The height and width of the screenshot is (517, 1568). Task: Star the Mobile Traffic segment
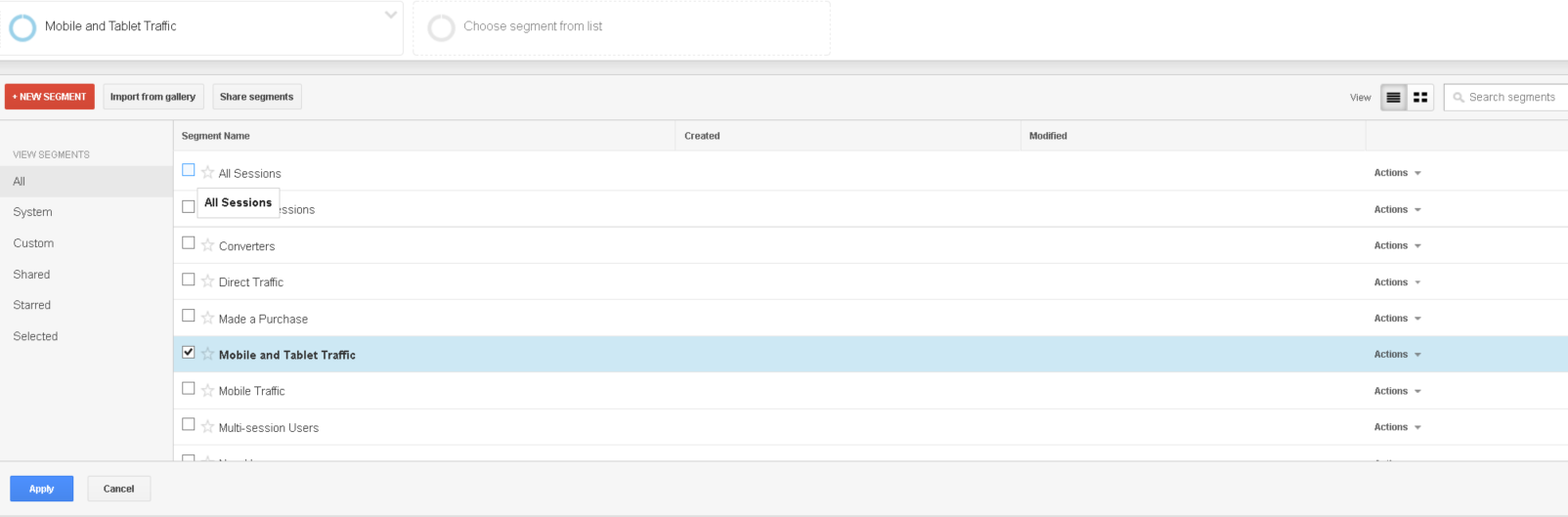207,390
